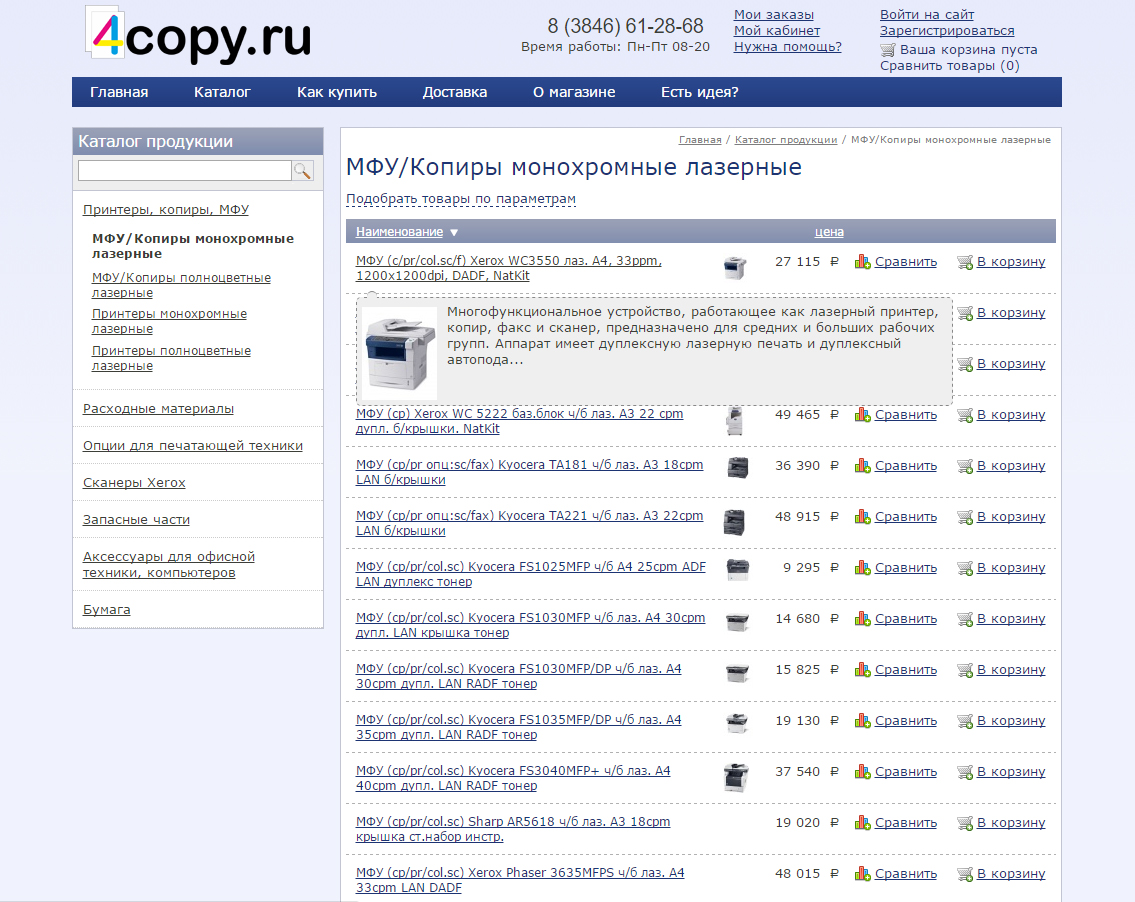Click cart icon for Kyocera TA181 row
This screenshot has width=1135, height=902.
pyautogui.click(x=965, y=466)
